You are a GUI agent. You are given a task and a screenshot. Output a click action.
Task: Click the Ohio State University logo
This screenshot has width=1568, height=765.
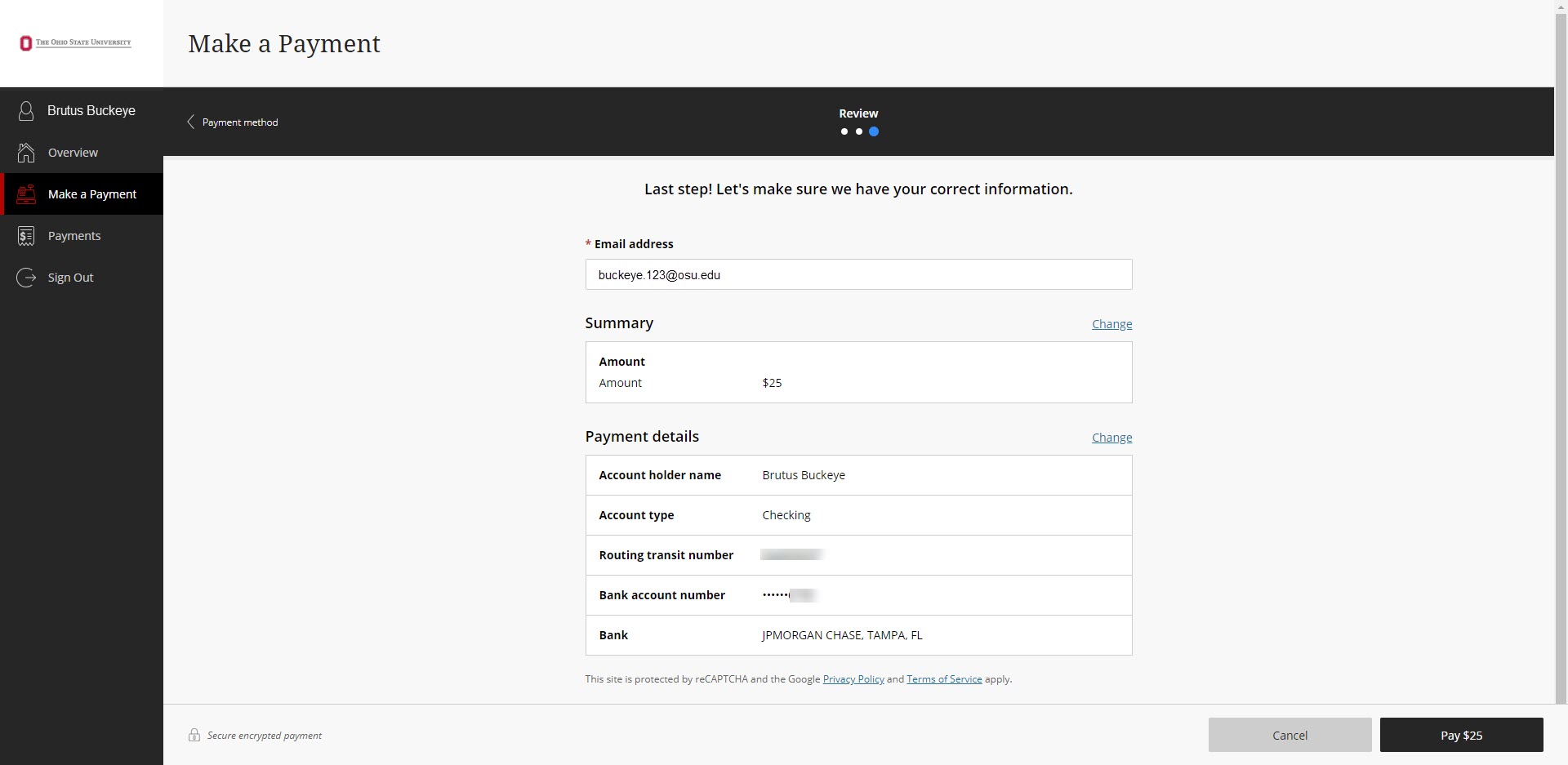(x=75, y=42)
